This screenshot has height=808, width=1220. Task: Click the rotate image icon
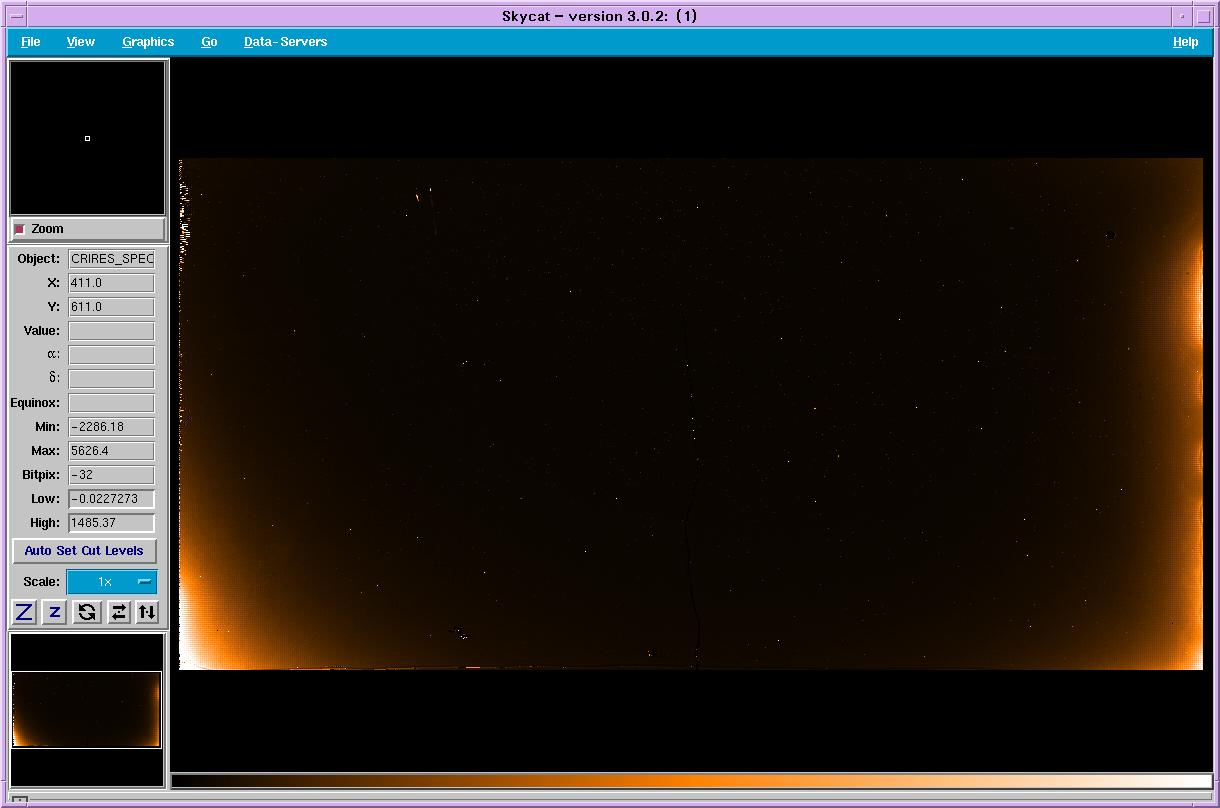click(x=87, y=612)
